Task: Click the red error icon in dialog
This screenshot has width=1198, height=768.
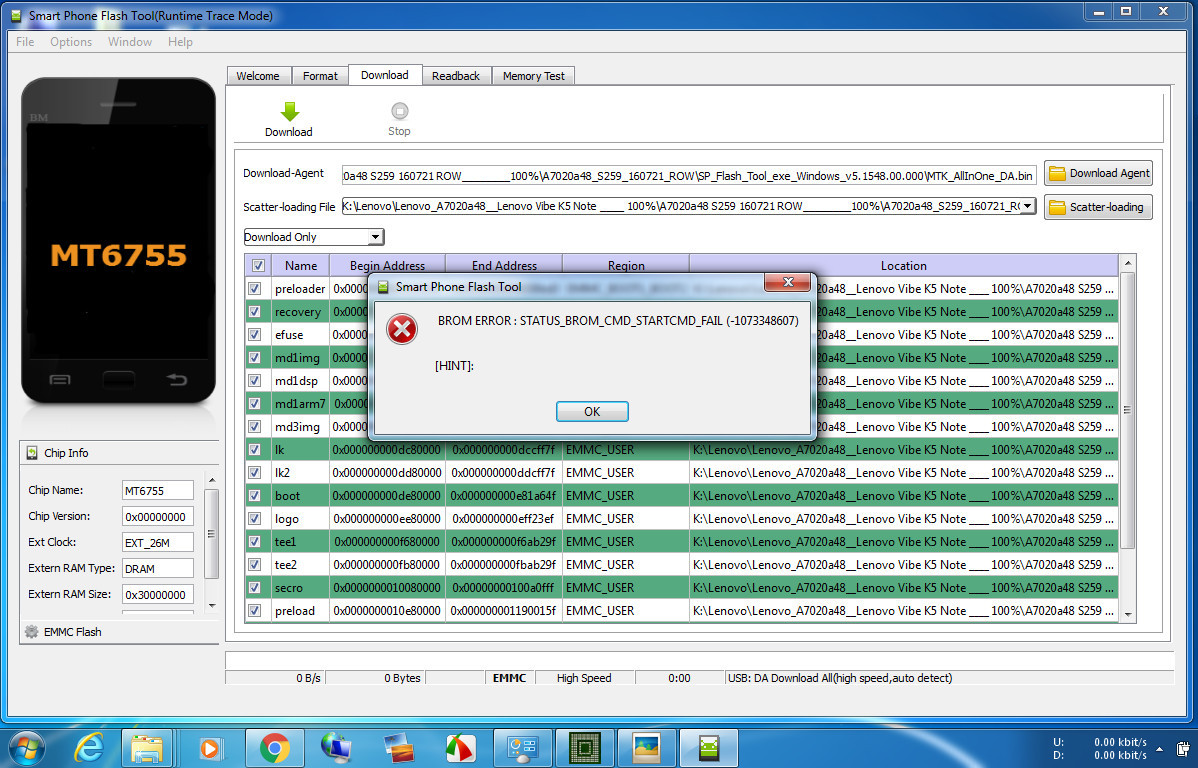Action: [401, 329]
